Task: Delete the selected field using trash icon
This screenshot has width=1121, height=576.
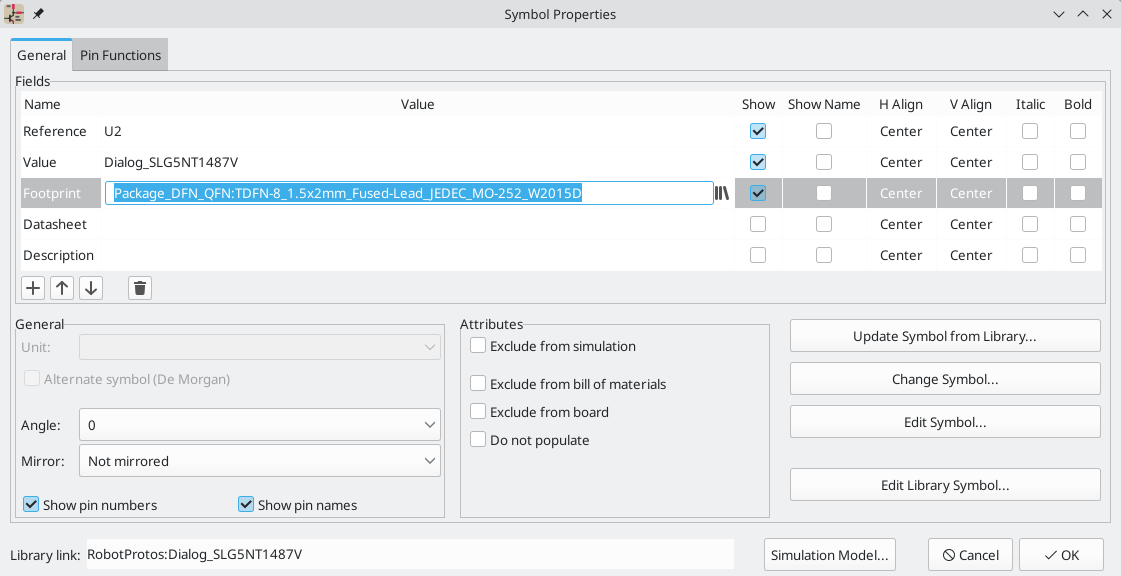Action: point(139,287)
